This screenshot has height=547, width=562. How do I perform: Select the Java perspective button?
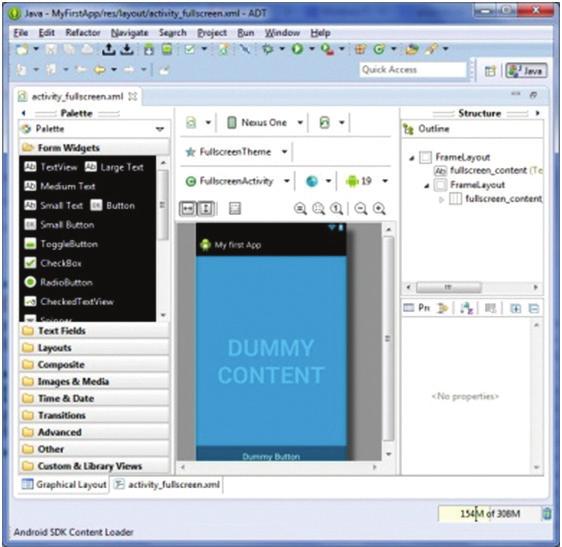[526, 71]
